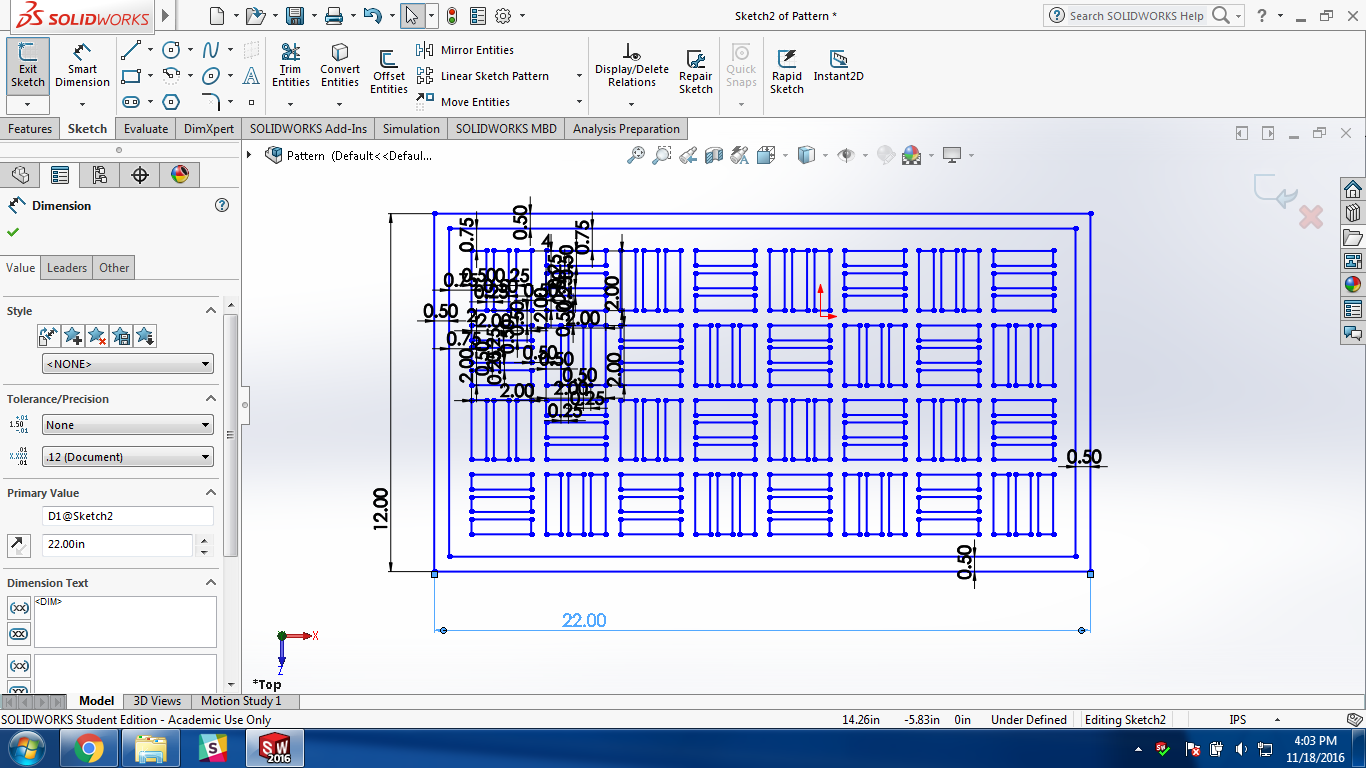
Task: Click the Exit Sketch button
Action: 28,66
